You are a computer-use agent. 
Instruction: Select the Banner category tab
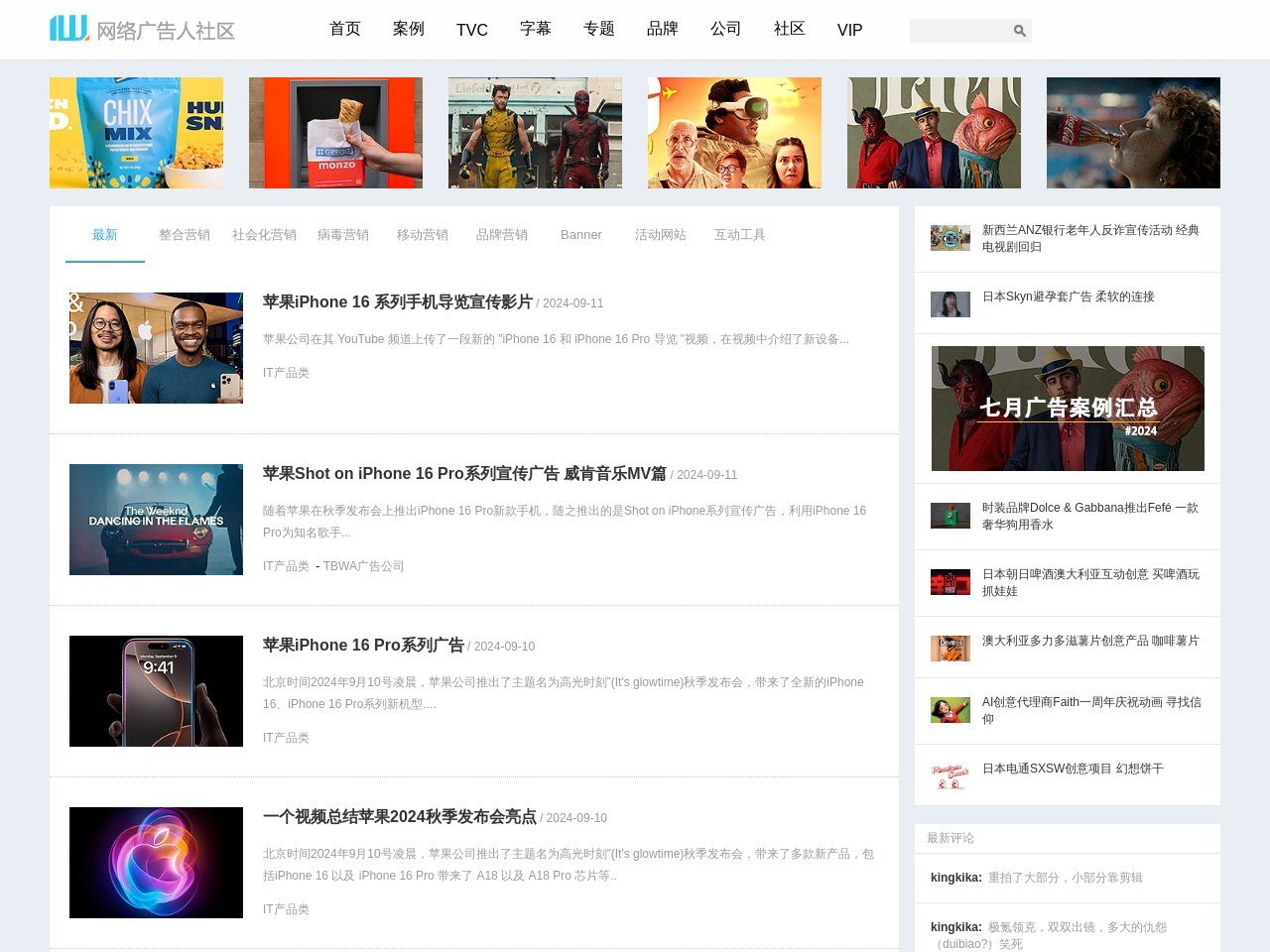(581, 235)
